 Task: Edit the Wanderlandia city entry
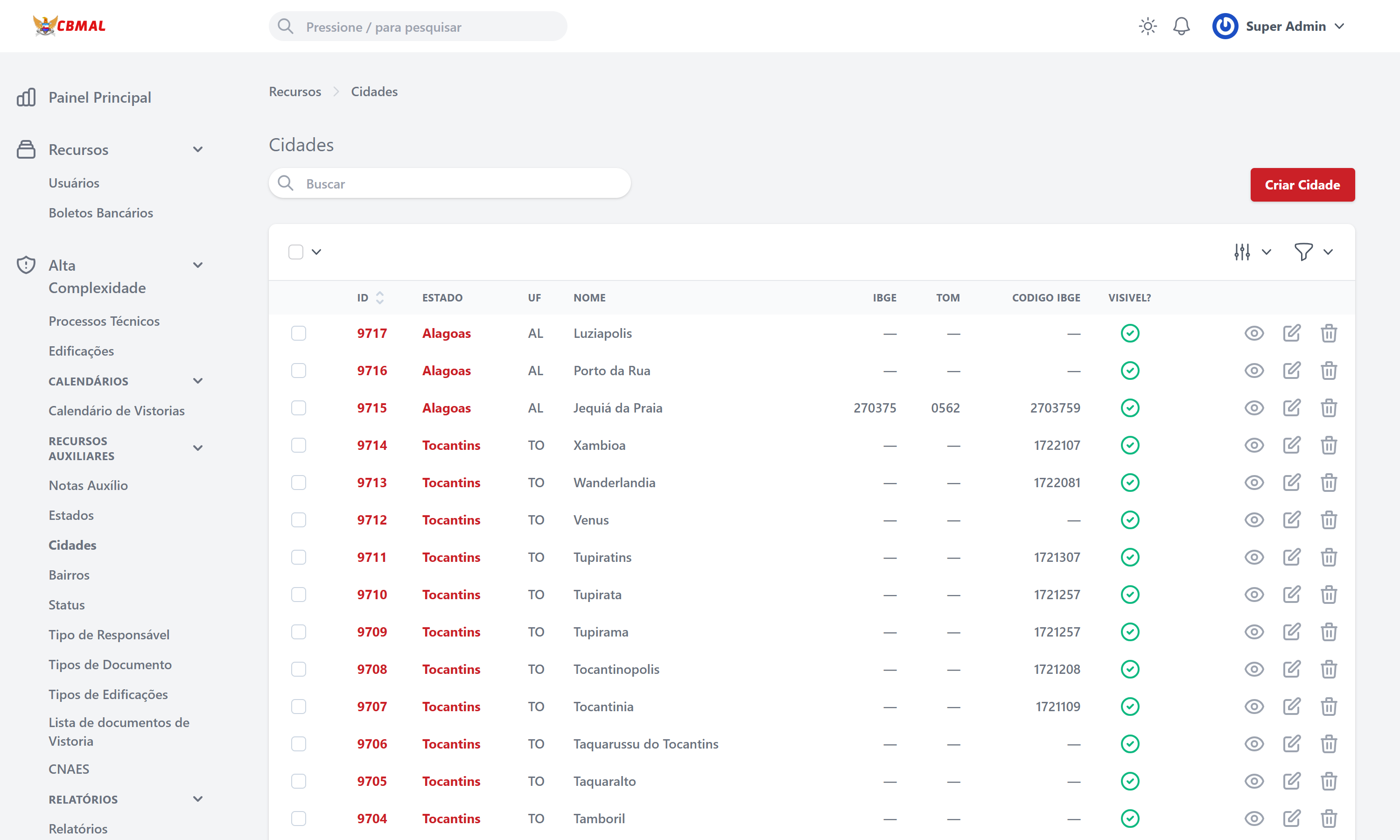click(x=1291, y=483)
